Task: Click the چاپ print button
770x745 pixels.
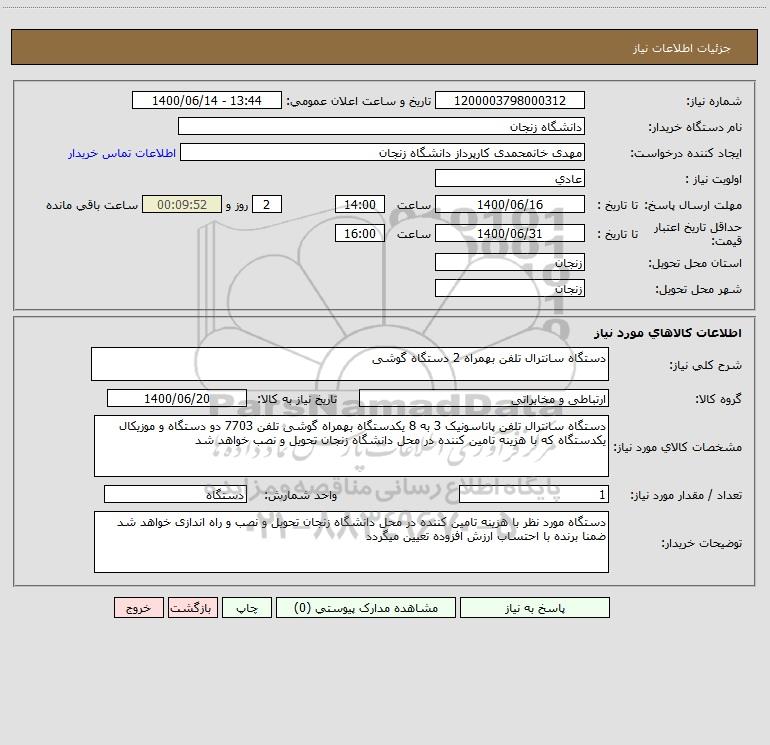Action: click(x=247, y=607)
